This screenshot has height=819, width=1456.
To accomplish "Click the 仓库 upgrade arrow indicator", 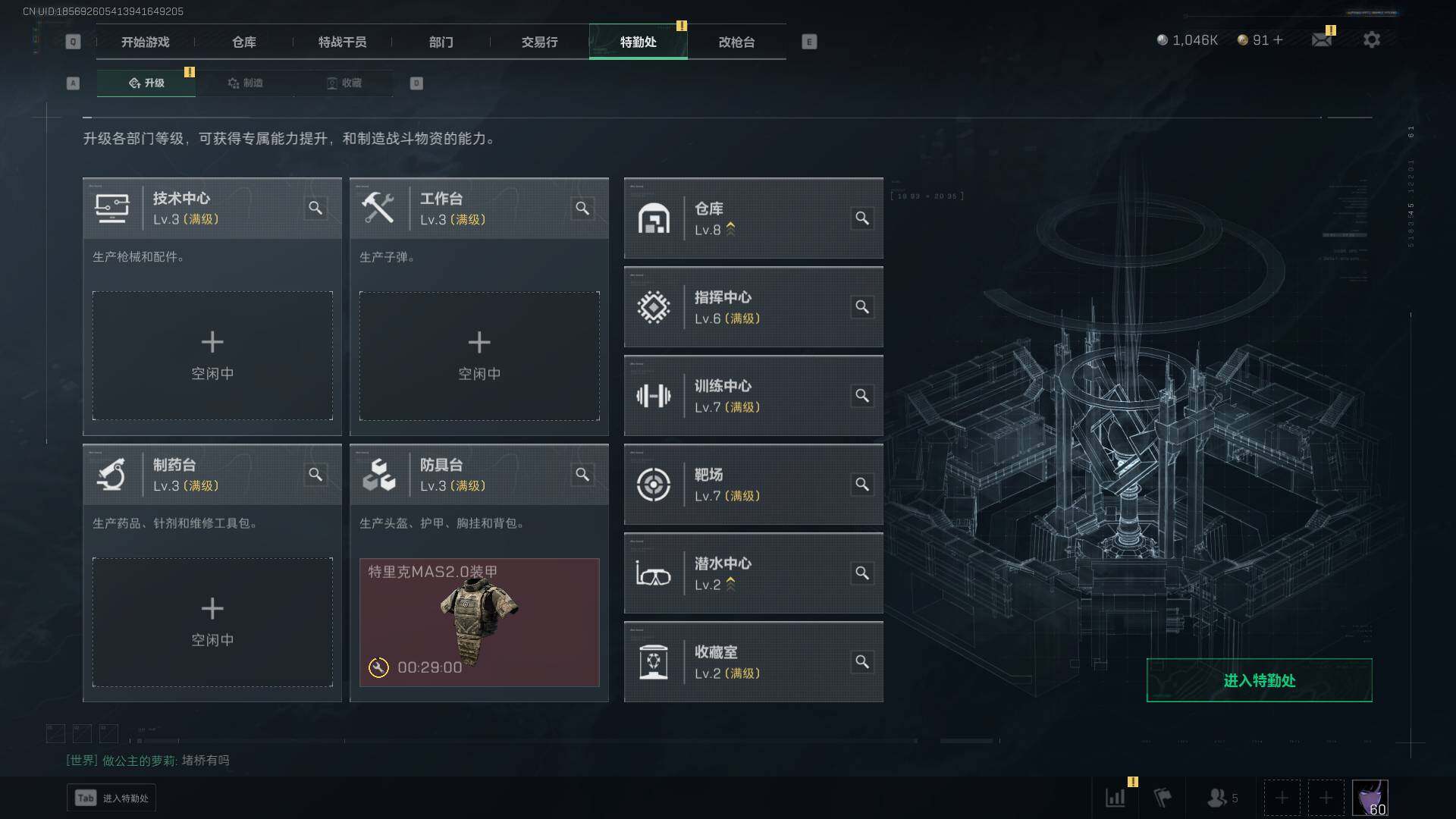I will [730, 229].
